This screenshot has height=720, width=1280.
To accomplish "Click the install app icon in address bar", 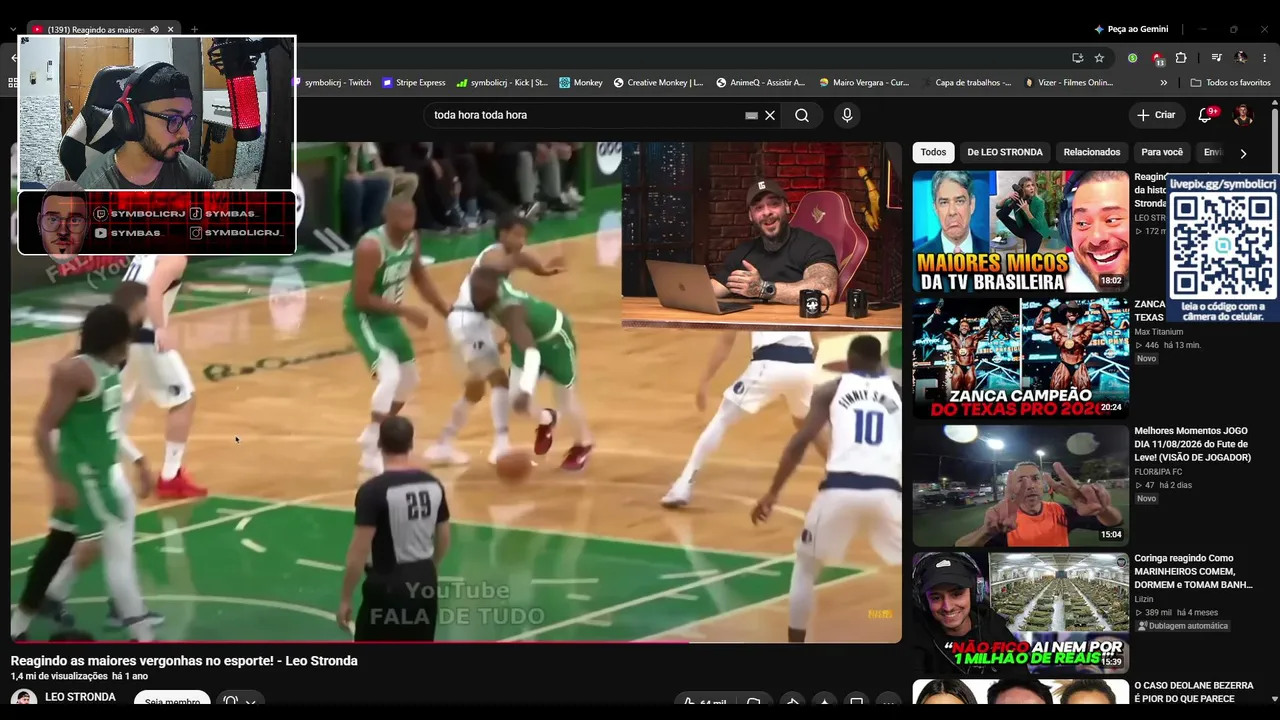I will (x=1077, y=58).
